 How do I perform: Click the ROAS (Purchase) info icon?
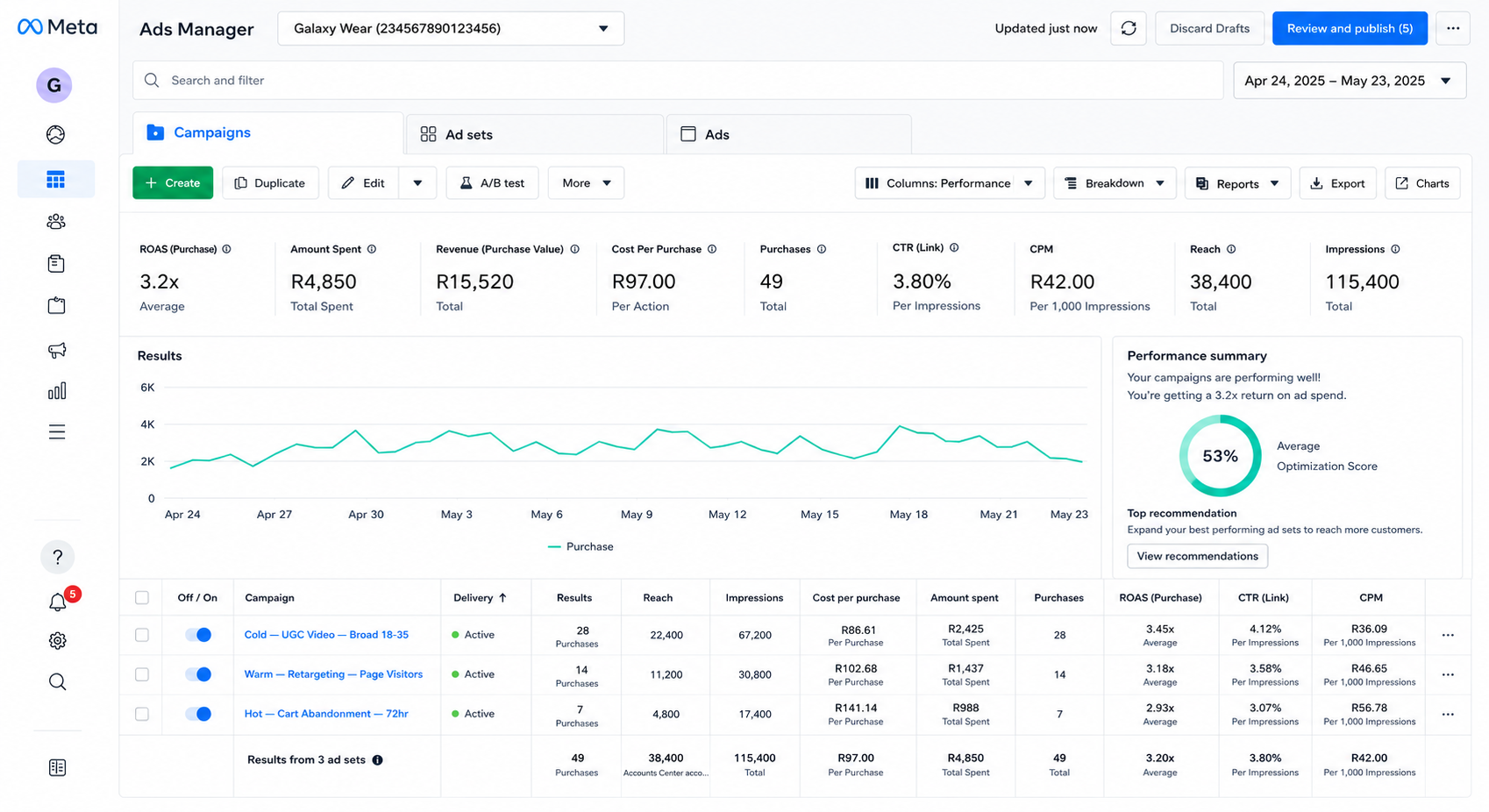point(226,249)
